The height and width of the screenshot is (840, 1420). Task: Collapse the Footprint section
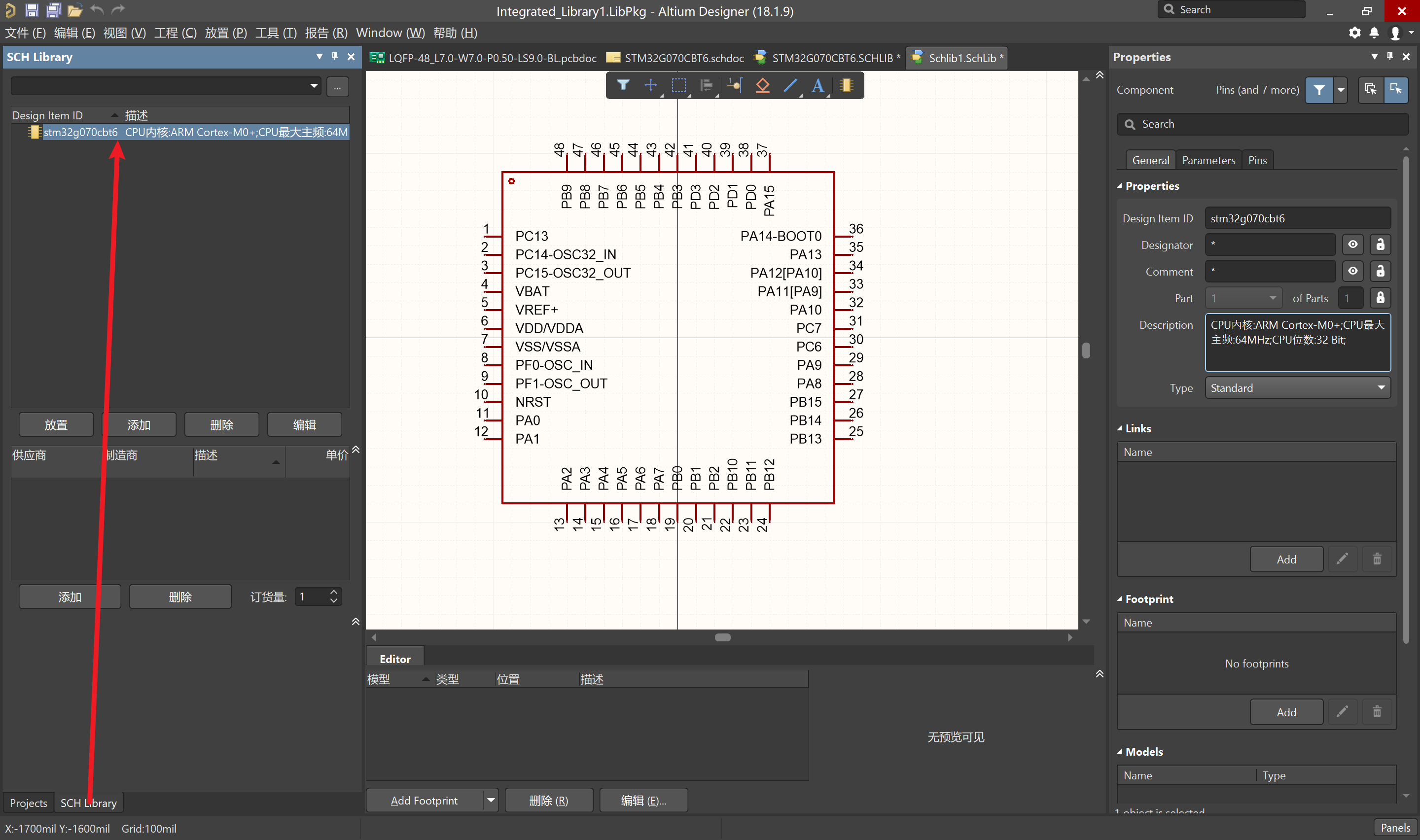pos(1119,599)
